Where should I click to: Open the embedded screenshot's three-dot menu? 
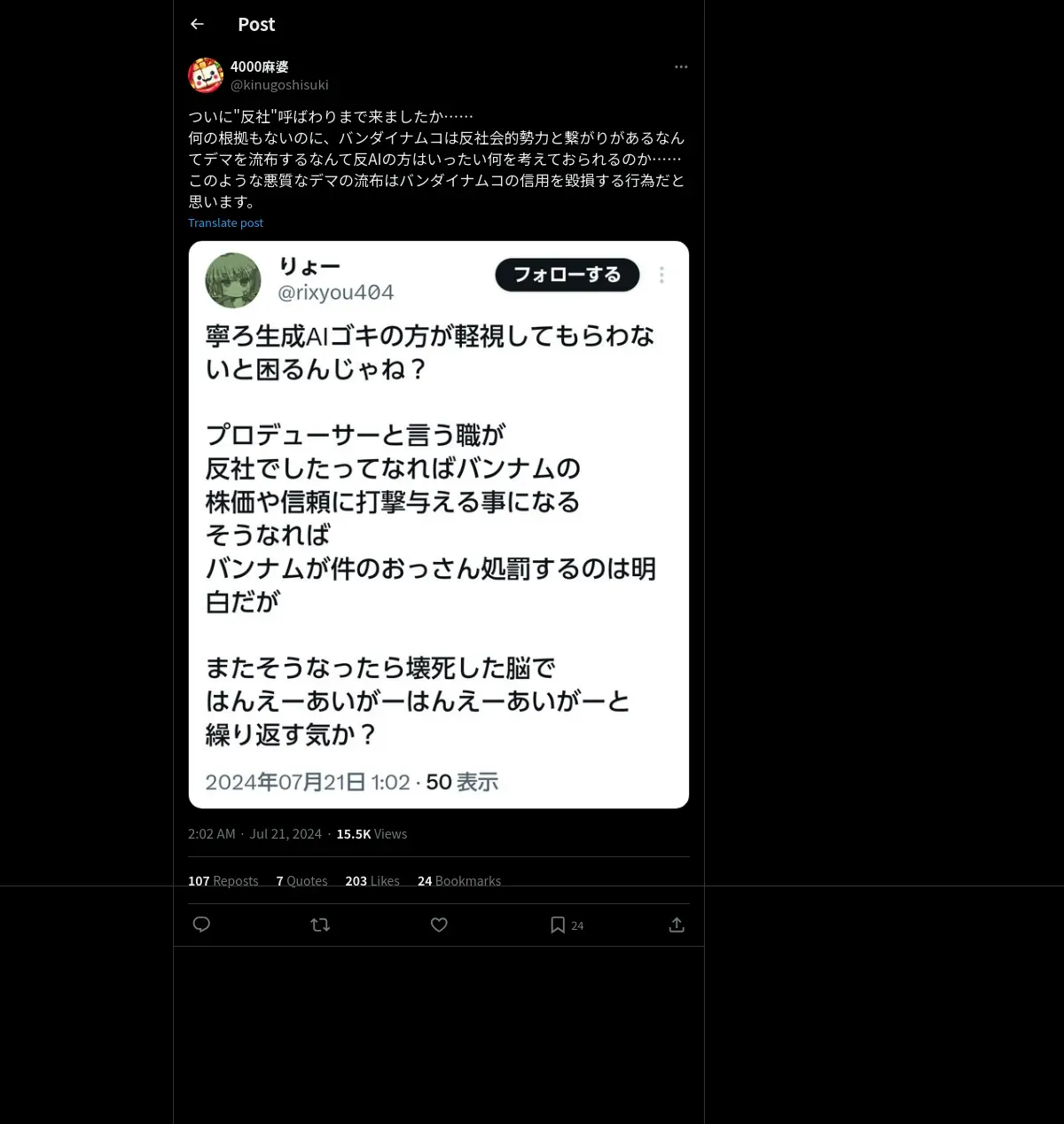tap(661, 275)
